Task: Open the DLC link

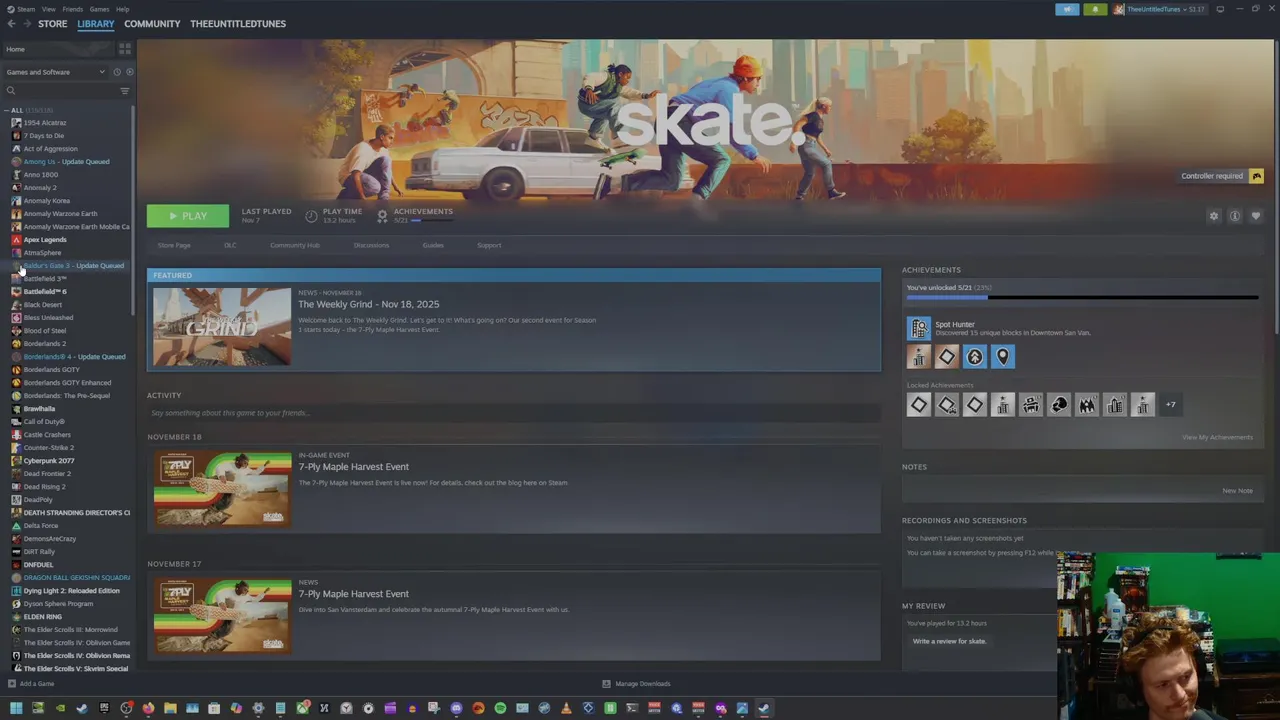Action: 230,245
